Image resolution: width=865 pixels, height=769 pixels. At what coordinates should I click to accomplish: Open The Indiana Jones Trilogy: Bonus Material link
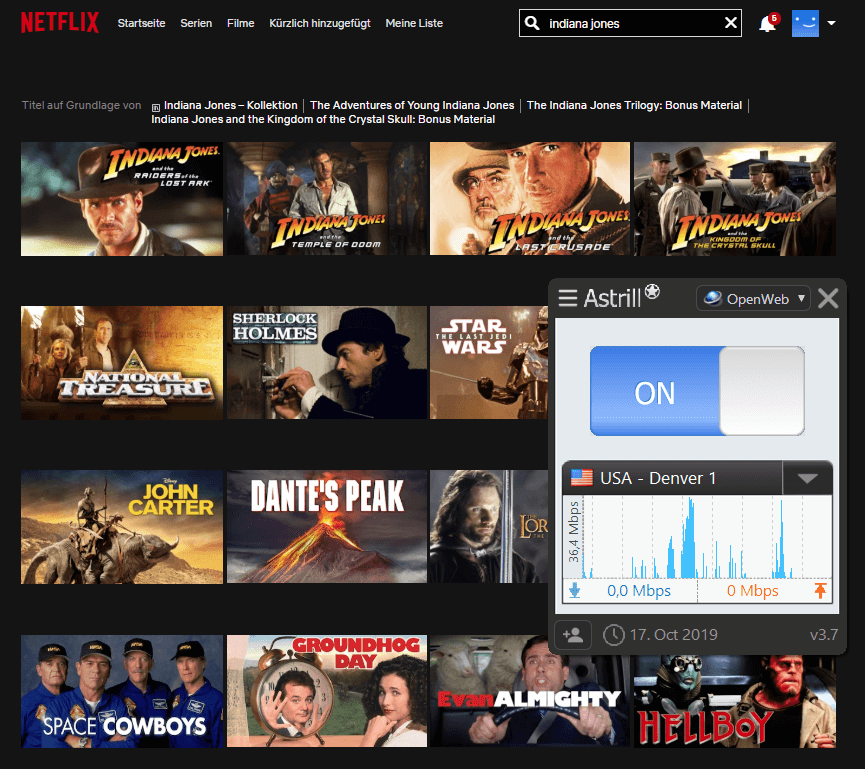[634, 105]
